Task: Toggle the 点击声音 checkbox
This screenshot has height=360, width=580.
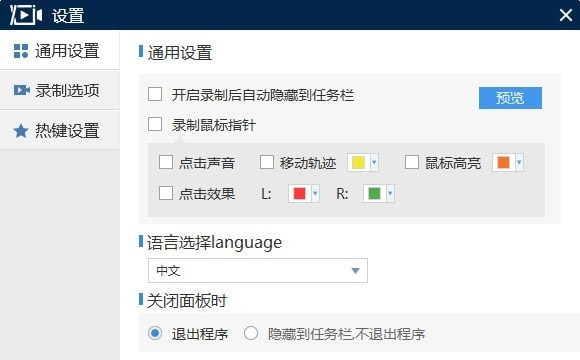Action: pos(166,162)
